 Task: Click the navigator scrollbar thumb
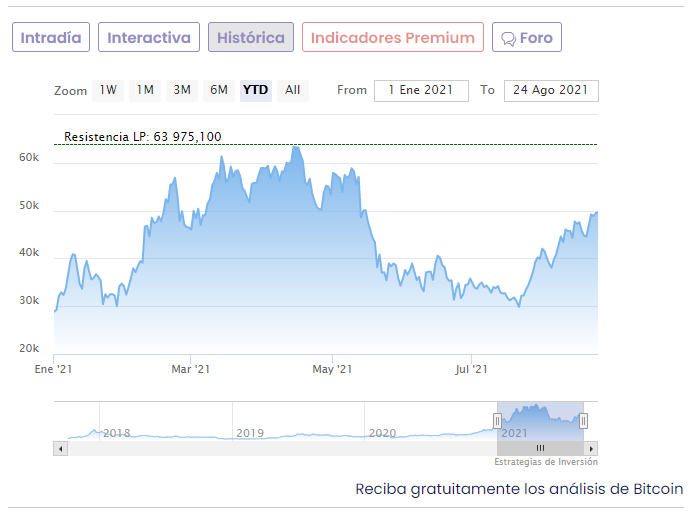[x=540, y=448]
